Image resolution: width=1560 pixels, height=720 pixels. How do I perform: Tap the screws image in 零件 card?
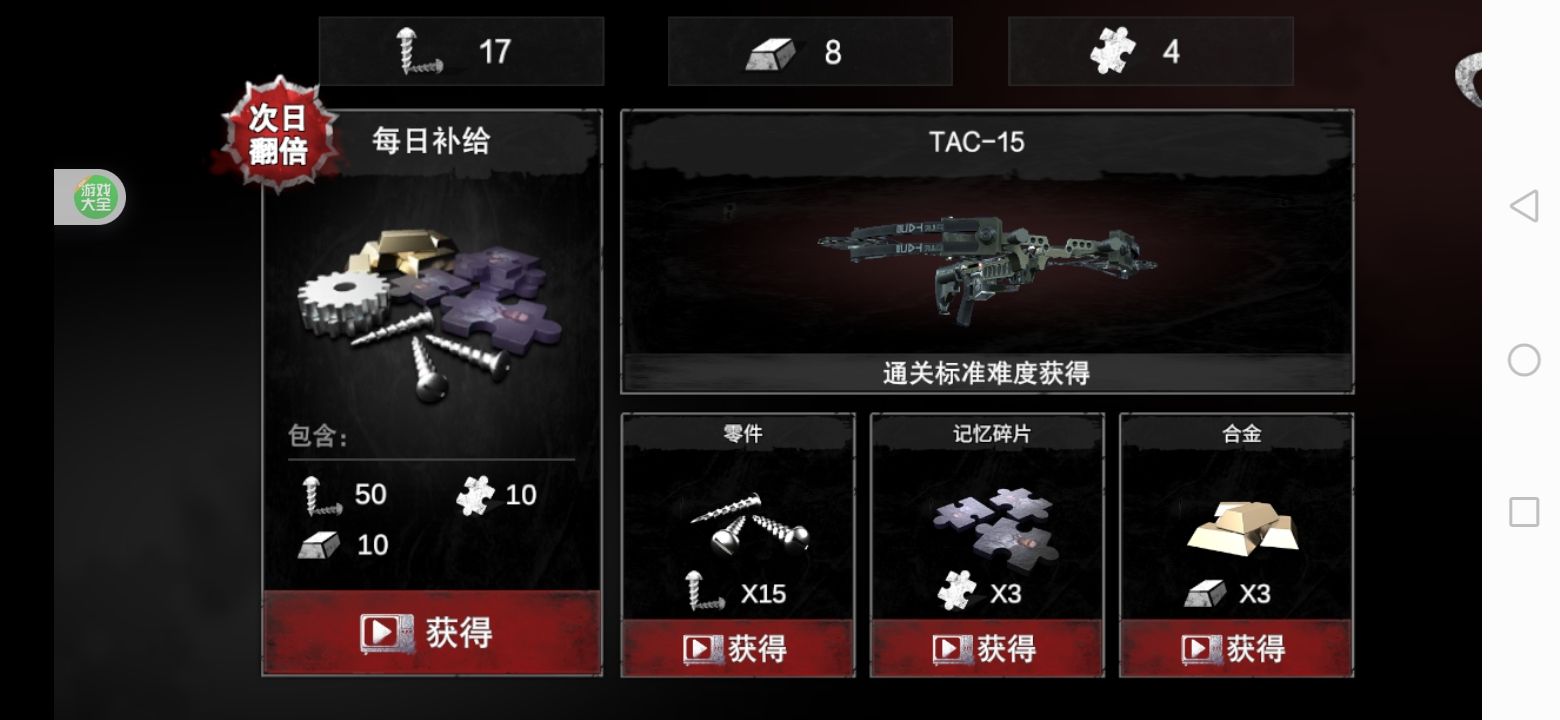point(748,524)
